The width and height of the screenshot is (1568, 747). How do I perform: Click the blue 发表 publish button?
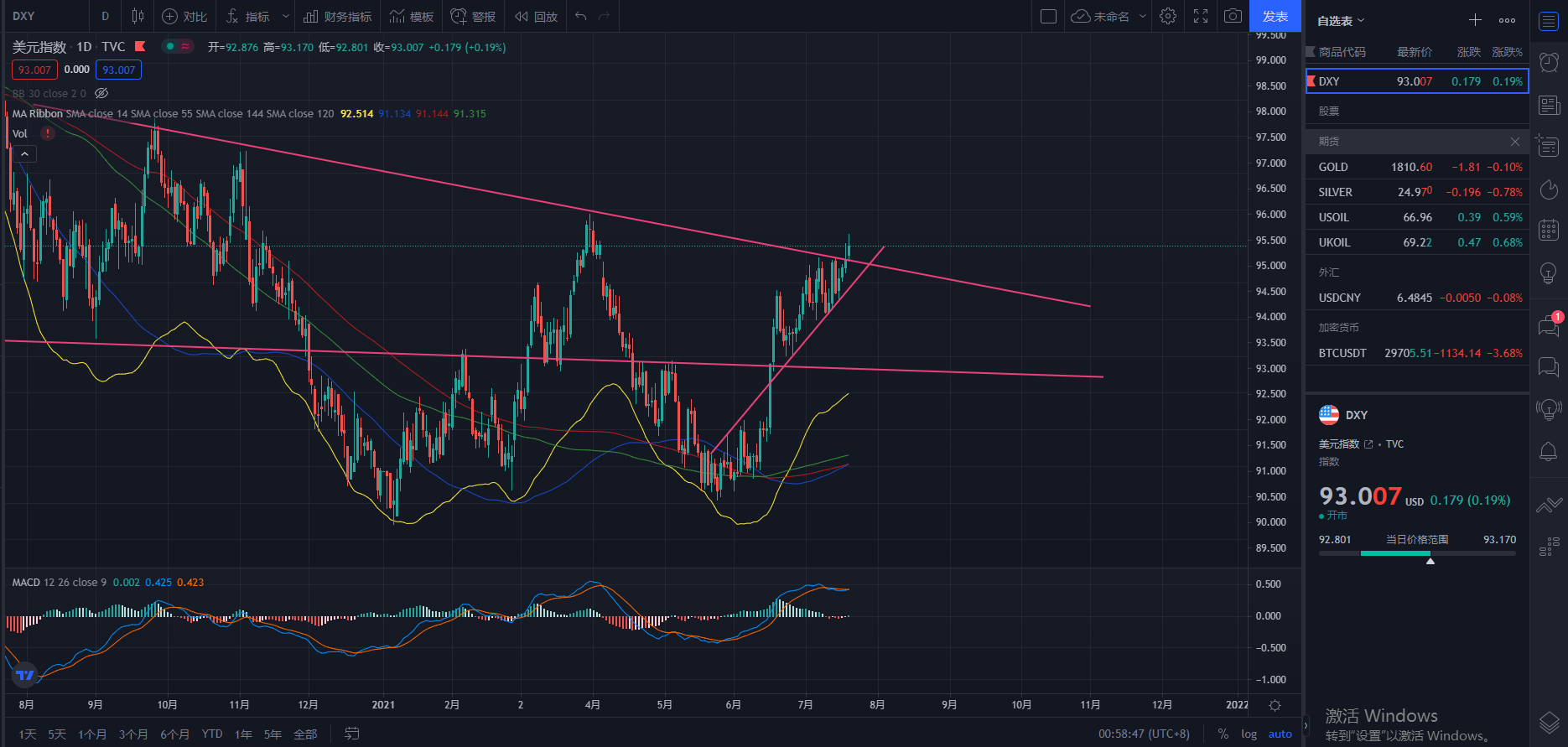point(1275,16)
